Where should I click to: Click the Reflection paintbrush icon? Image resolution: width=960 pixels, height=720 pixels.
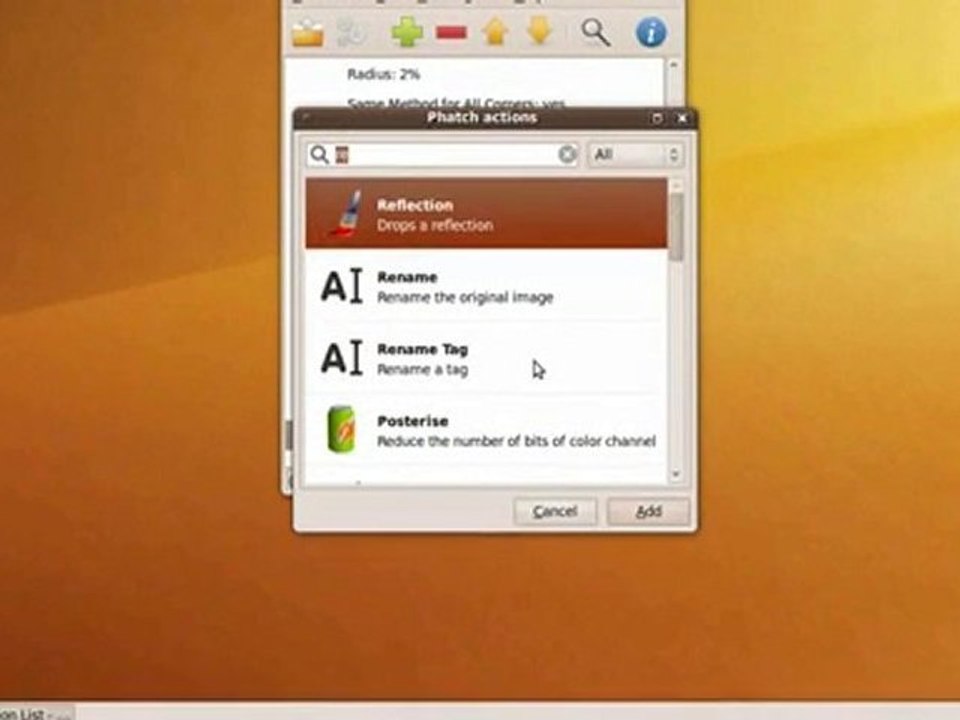[x=345, y=213]
